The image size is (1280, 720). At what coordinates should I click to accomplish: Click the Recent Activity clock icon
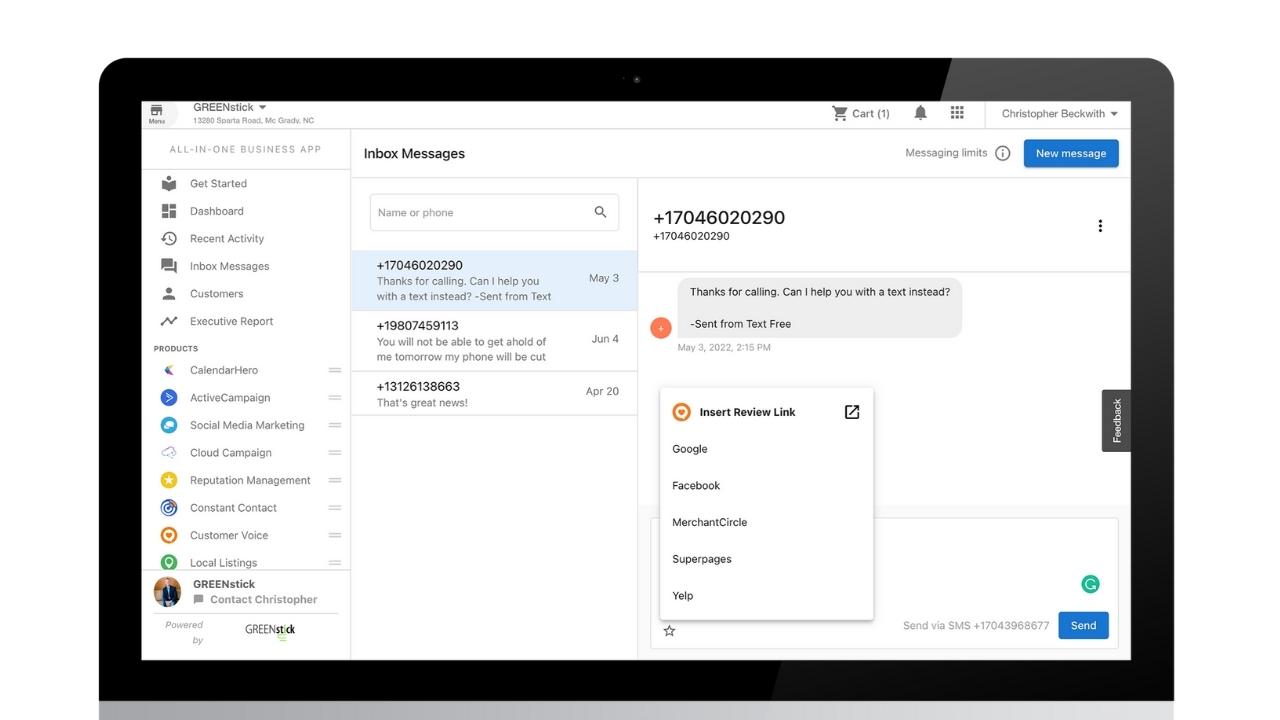tap(167, 238)
